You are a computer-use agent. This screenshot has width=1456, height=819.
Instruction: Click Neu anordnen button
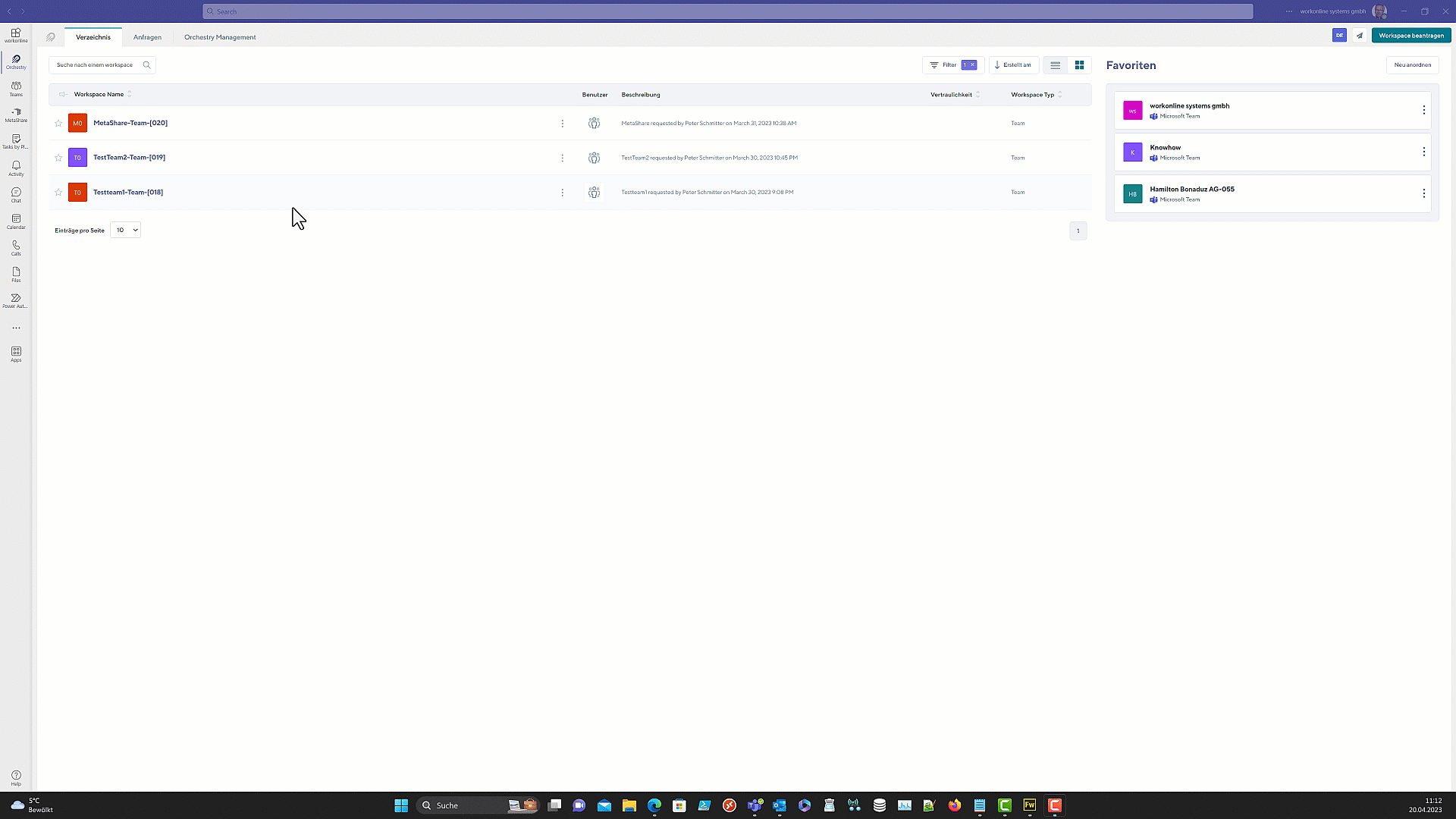point(1412,65)
